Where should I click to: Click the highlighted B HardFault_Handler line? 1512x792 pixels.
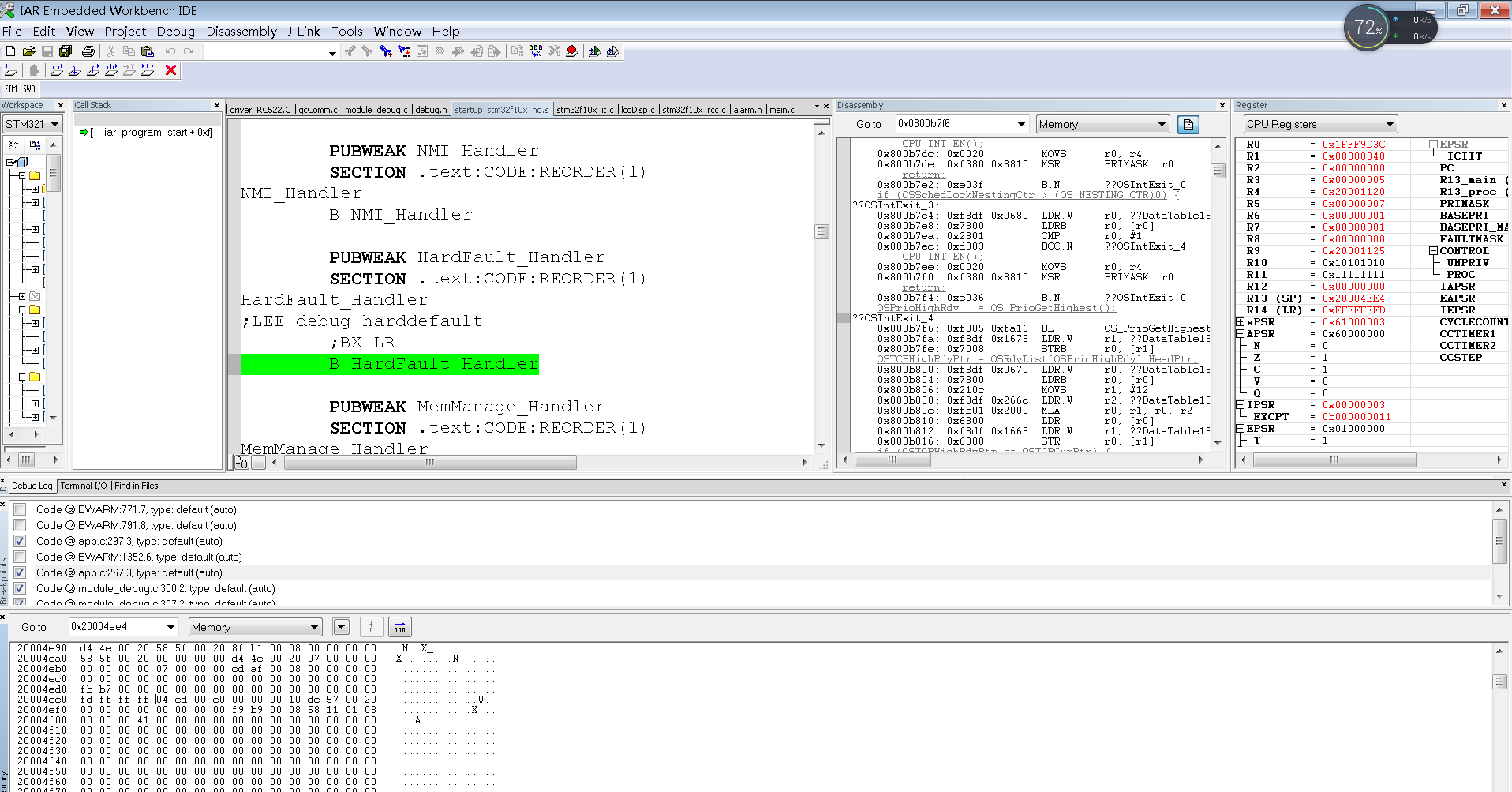click(x=390, y=364)
